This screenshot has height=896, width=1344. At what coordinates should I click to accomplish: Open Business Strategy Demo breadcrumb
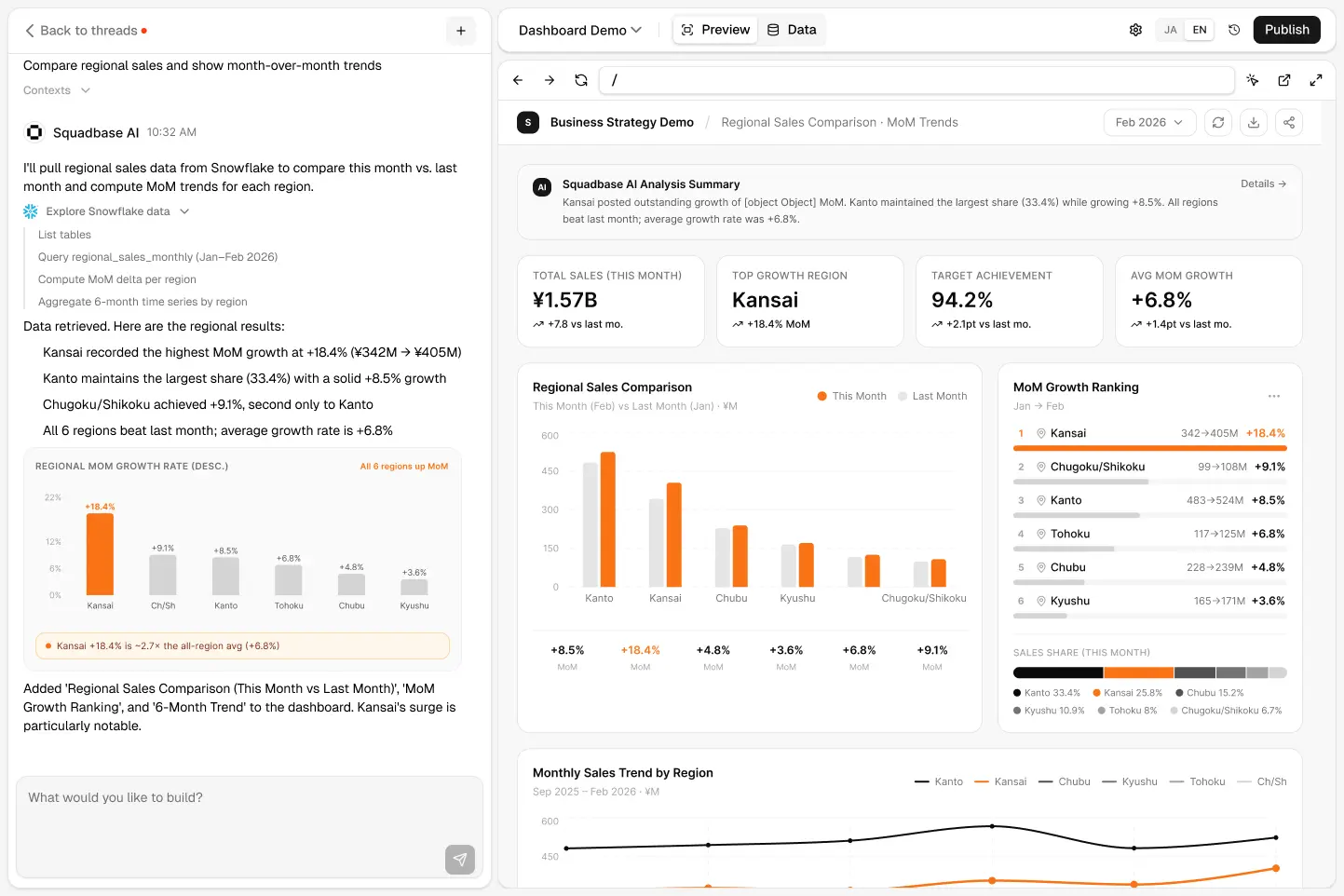pyautogui.click(x=622, y=122)
